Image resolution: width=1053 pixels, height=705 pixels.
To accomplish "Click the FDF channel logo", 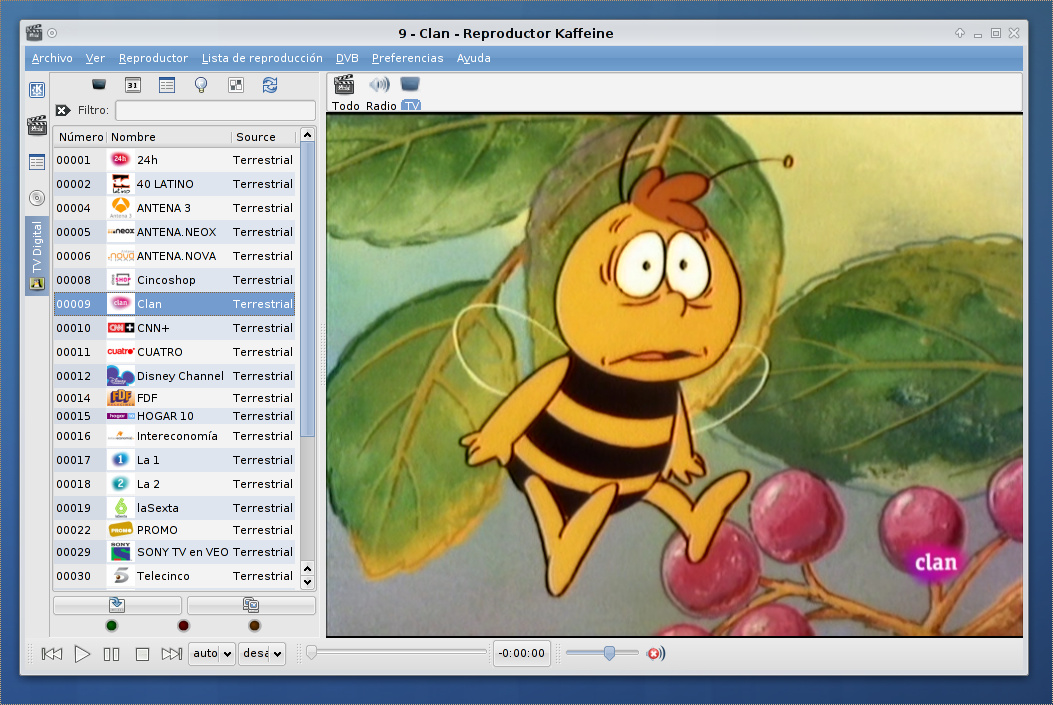I will (x=121, y=397).
